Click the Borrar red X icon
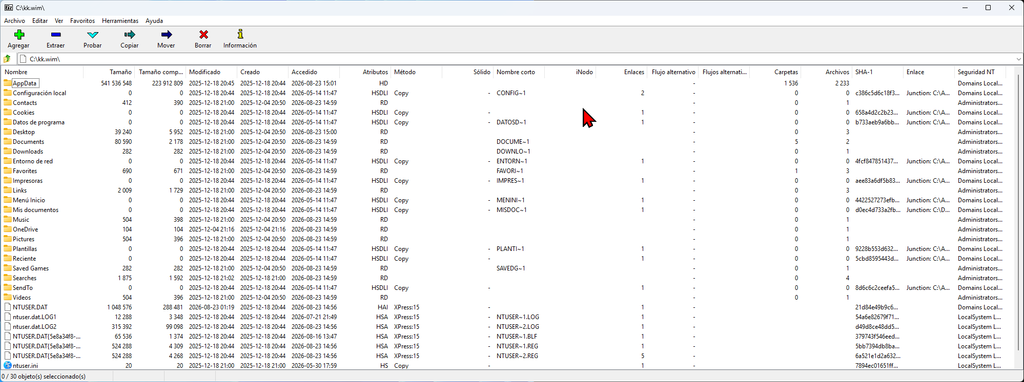 [203, 35]
